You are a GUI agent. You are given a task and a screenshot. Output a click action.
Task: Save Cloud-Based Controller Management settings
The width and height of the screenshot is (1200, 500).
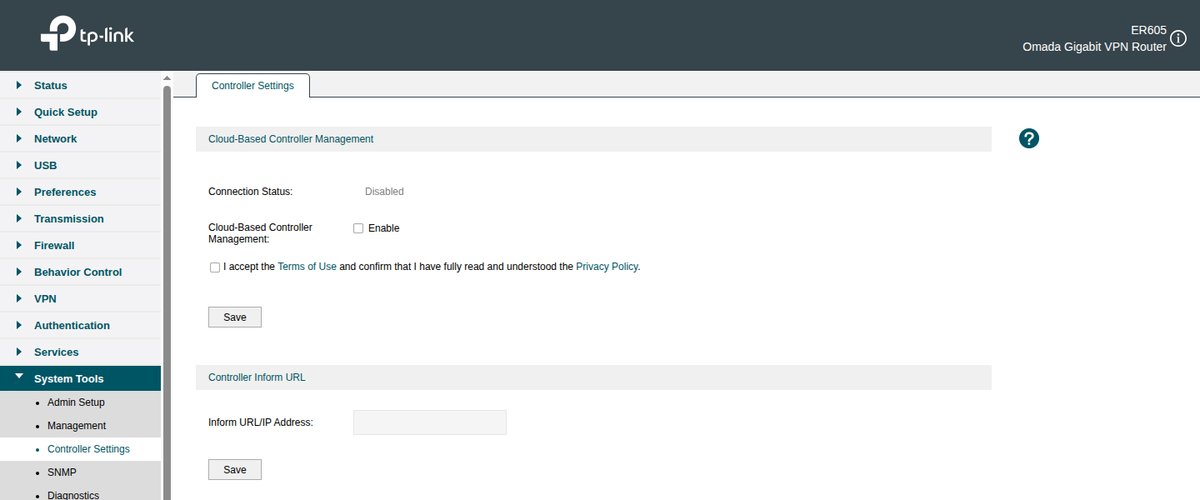tap(235, 317)
